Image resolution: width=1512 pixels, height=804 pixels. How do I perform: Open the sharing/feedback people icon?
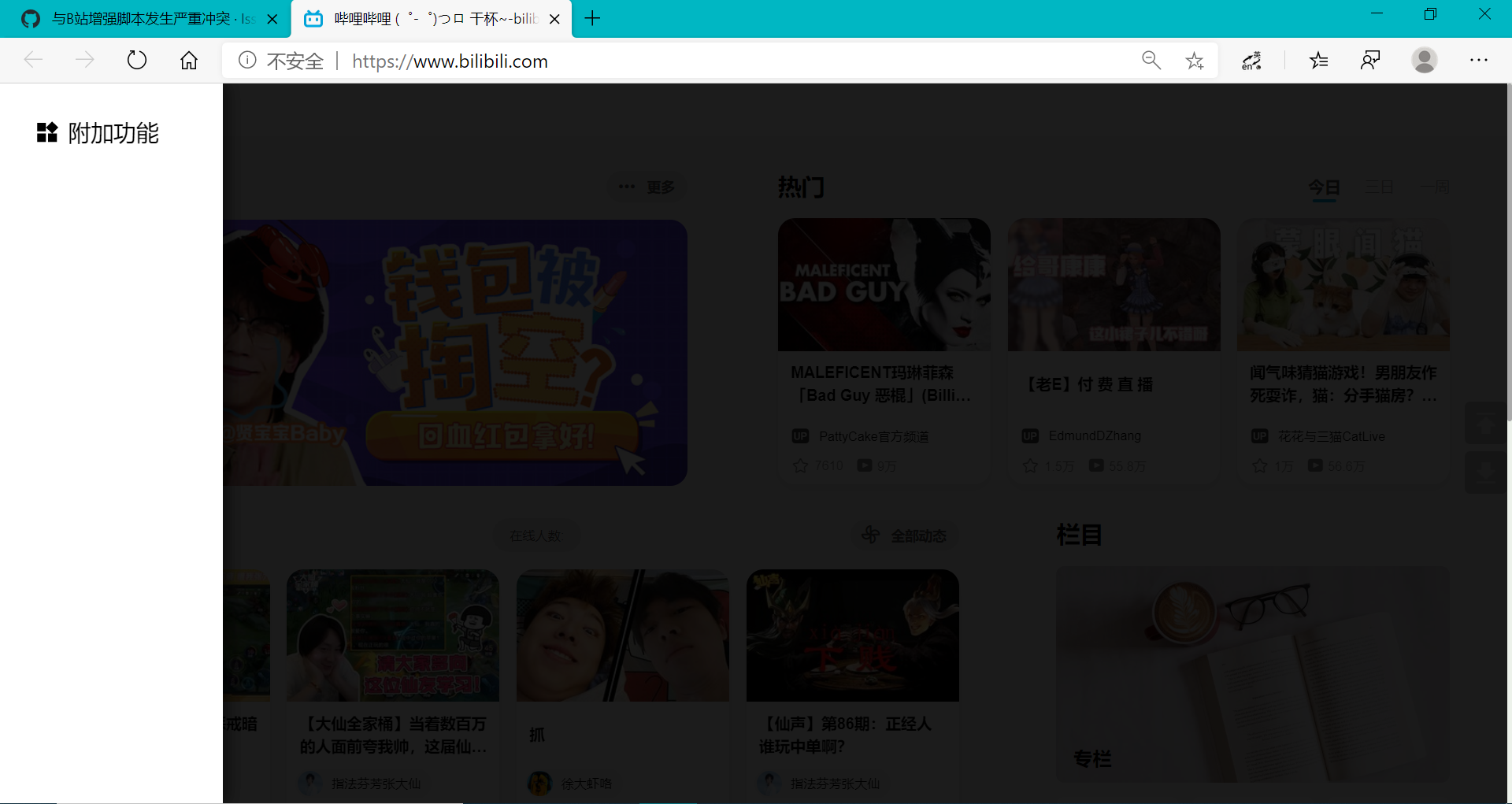tap(1371, 60)
